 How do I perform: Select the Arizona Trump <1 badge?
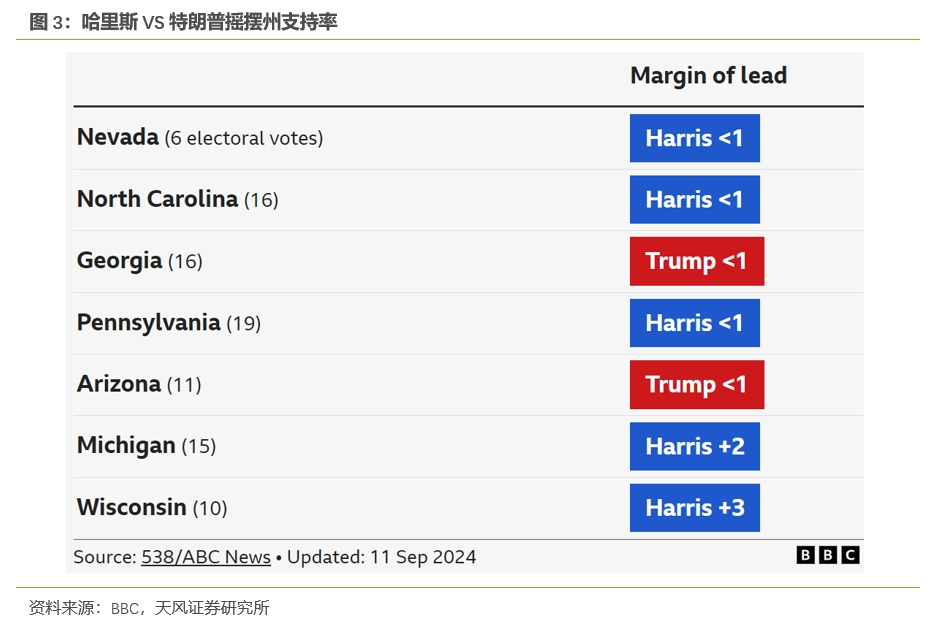pos(696,385)
